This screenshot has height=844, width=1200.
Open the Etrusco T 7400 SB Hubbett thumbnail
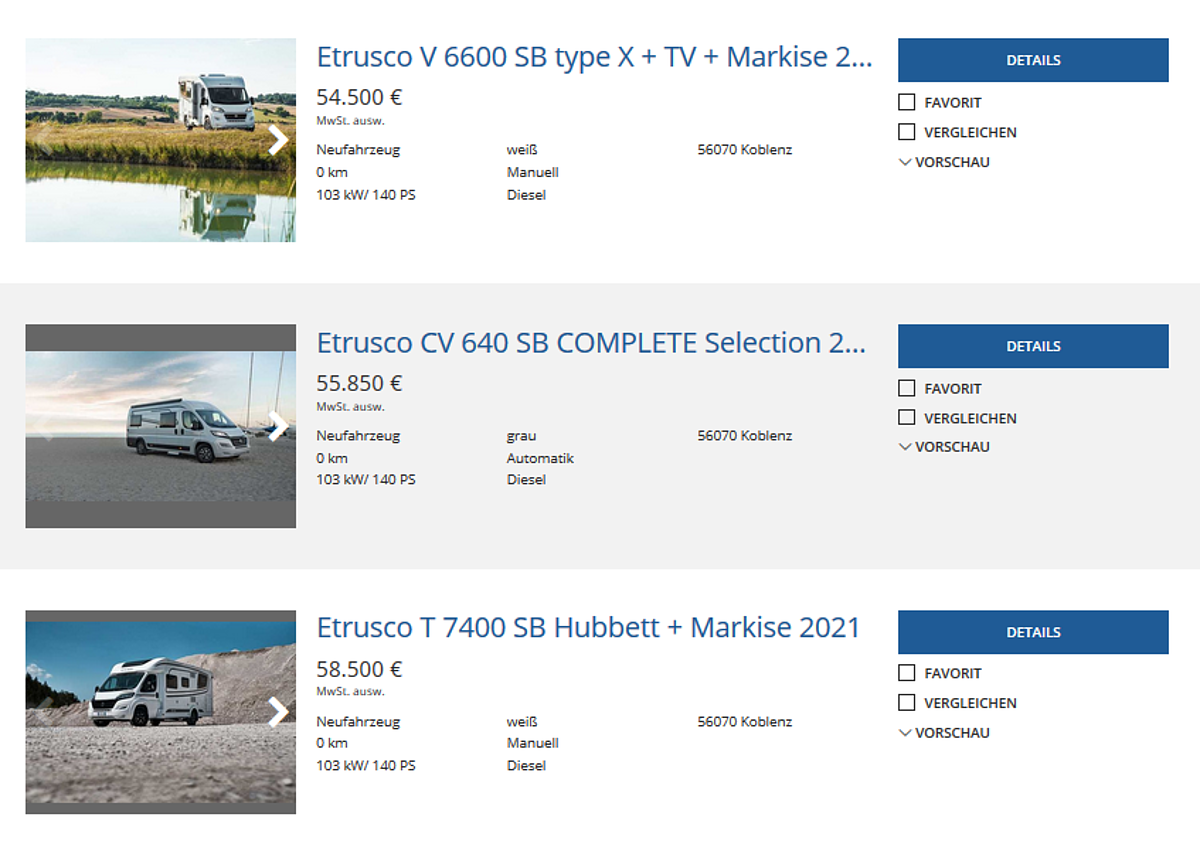pos(161,712)
